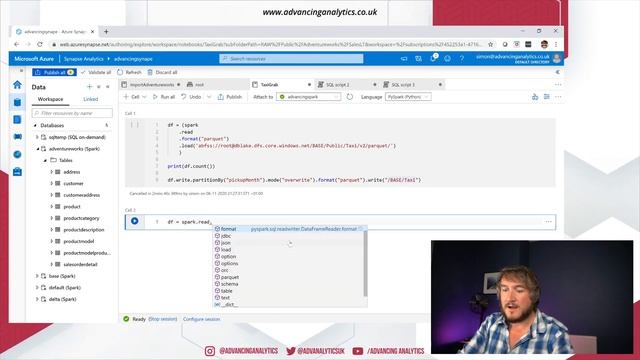Image resolution: width=640 pixels, height=360 pixels.
Task: Choose table from the autocomplete list
Action: tap(289, 291)
